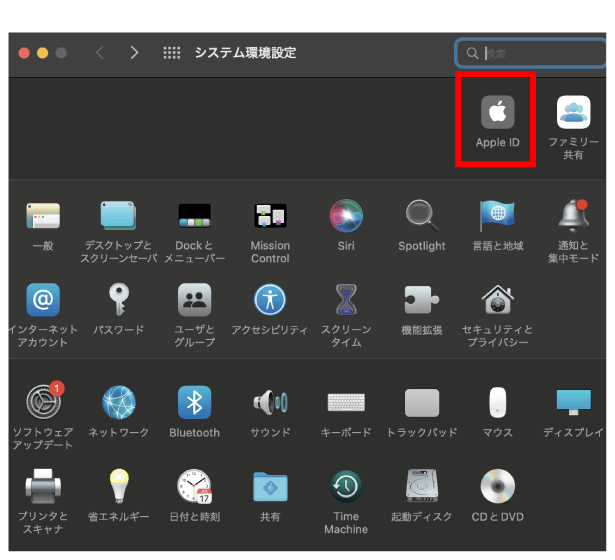
Task: Open ソフトウェアアップデート with badge
Action: coord(42,402)
